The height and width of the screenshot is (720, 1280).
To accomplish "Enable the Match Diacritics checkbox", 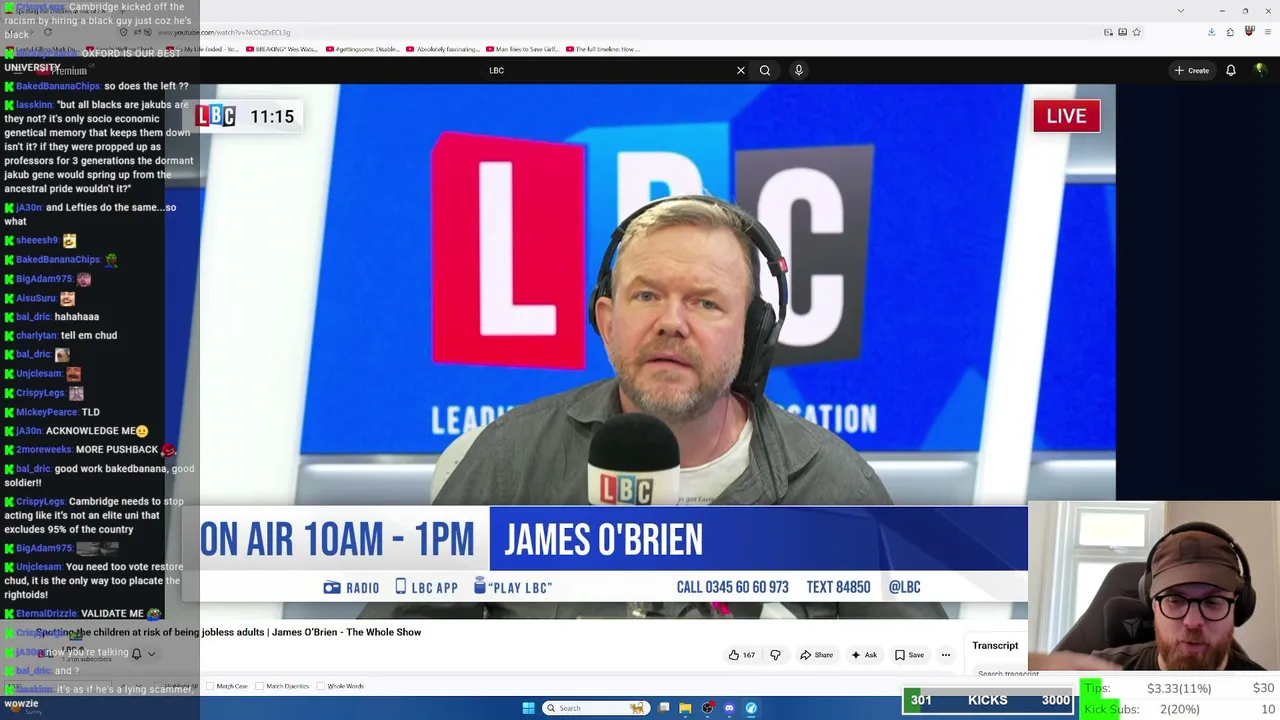I will [x=260, y=686].
